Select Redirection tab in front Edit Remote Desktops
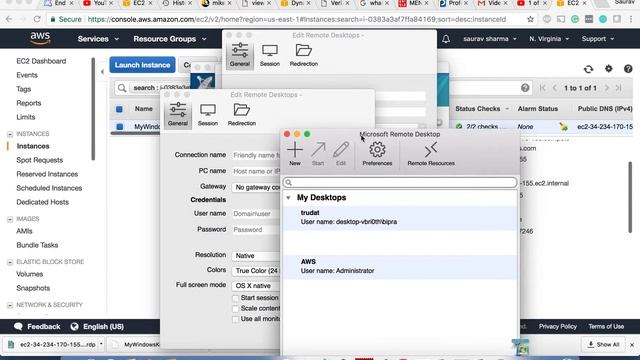 [242, 114]
